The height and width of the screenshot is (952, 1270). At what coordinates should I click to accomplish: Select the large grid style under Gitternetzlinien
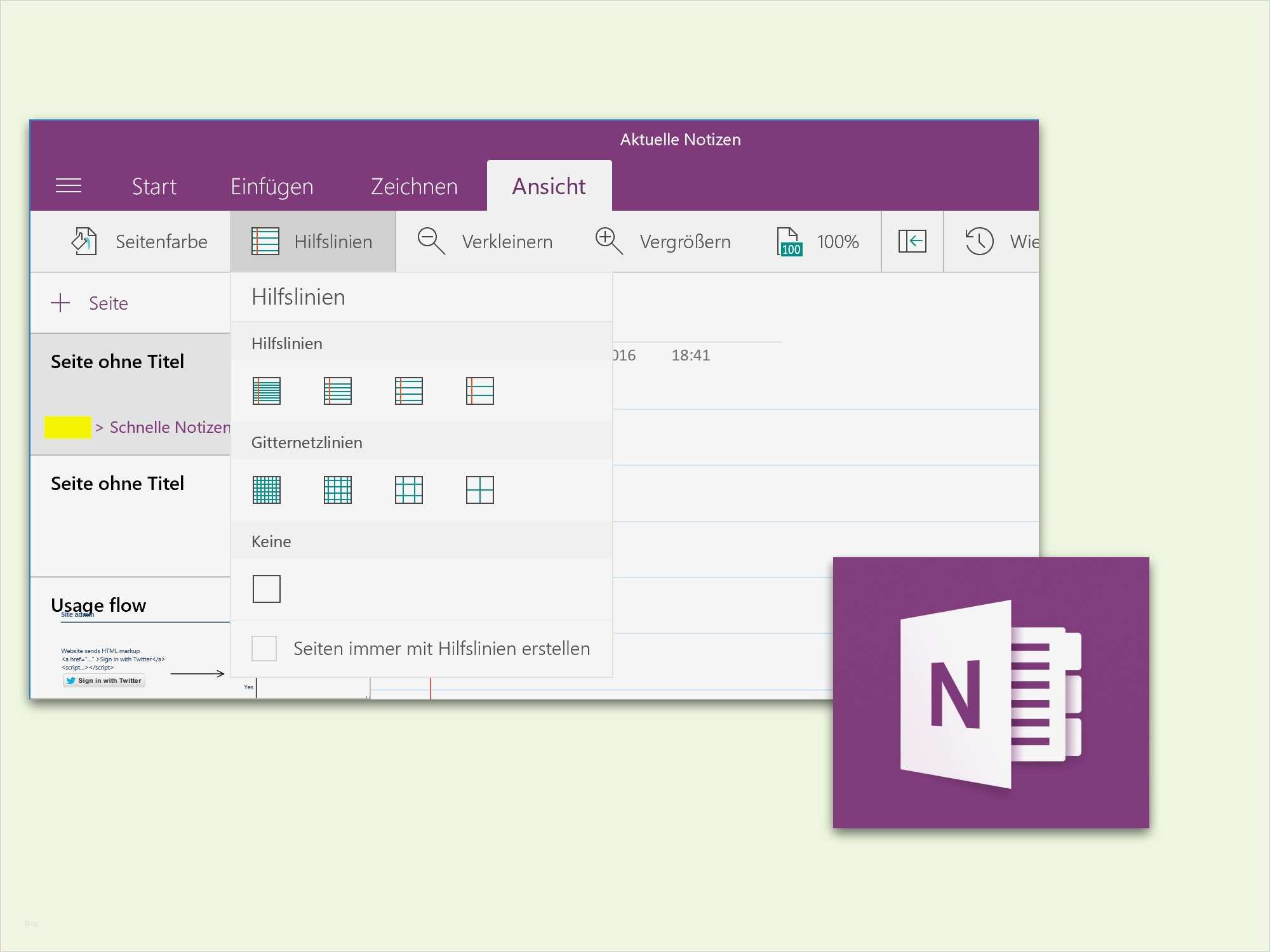click(481, 489)
